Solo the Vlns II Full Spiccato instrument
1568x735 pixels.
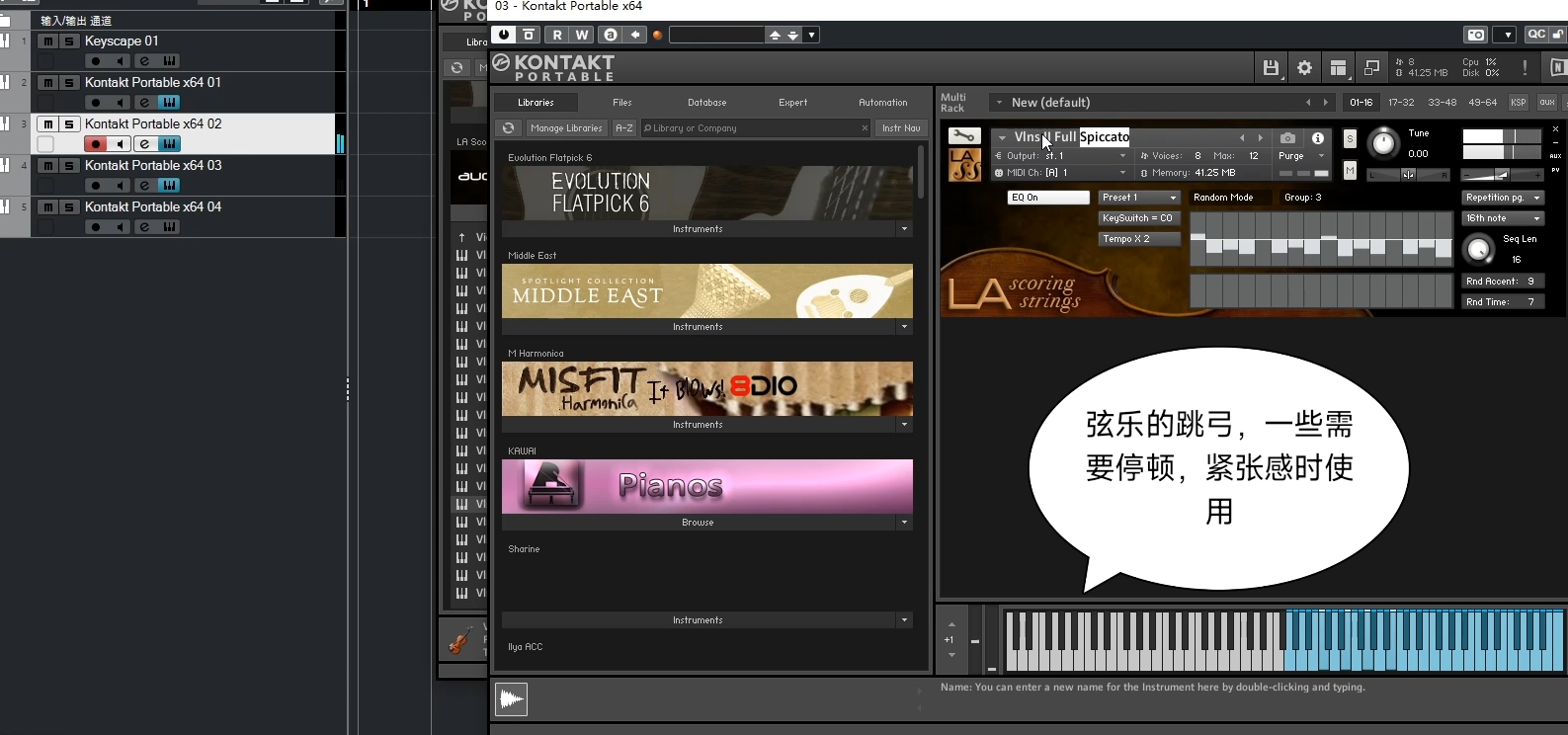[x=1350, y=138]
